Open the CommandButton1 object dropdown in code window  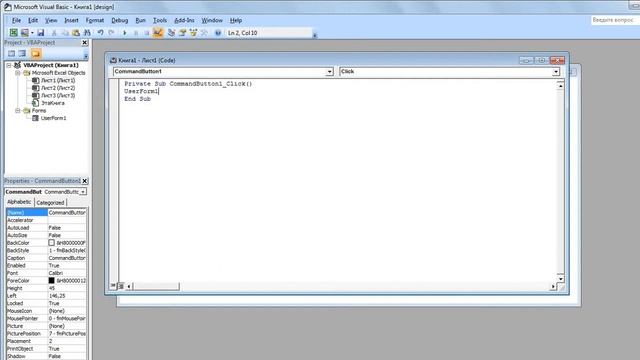(329, 72)
